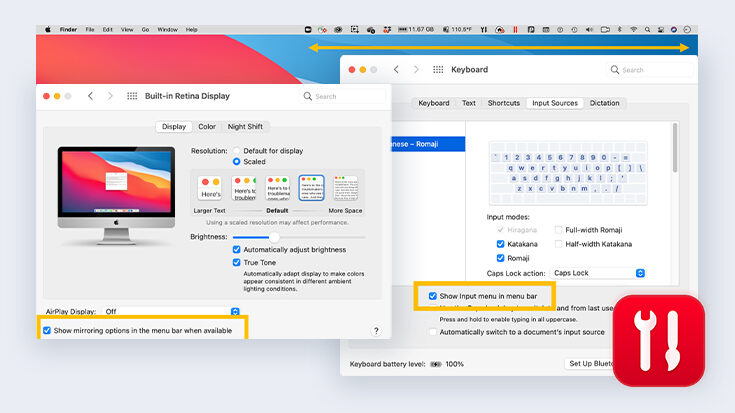Click the Set Up Bluetooth button

coord(589,363)
